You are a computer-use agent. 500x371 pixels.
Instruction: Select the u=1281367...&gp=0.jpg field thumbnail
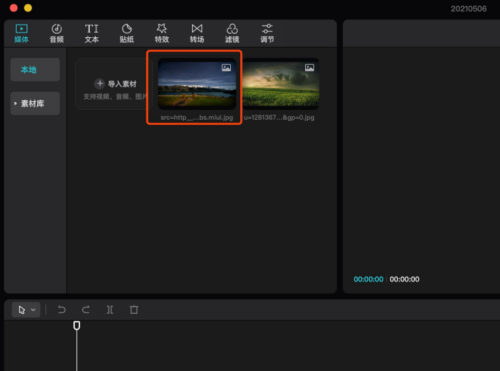[281, 84]
